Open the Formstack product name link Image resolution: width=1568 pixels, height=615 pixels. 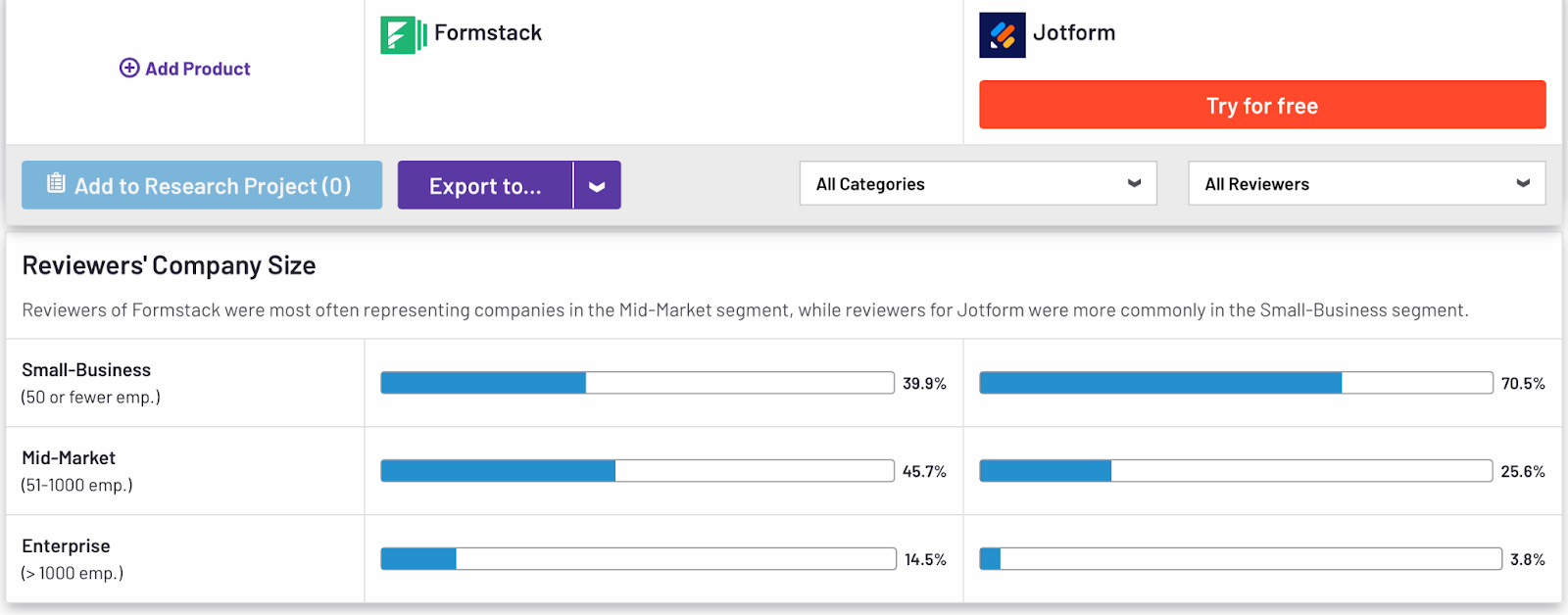pyautogui.click(x=488, y=33)
